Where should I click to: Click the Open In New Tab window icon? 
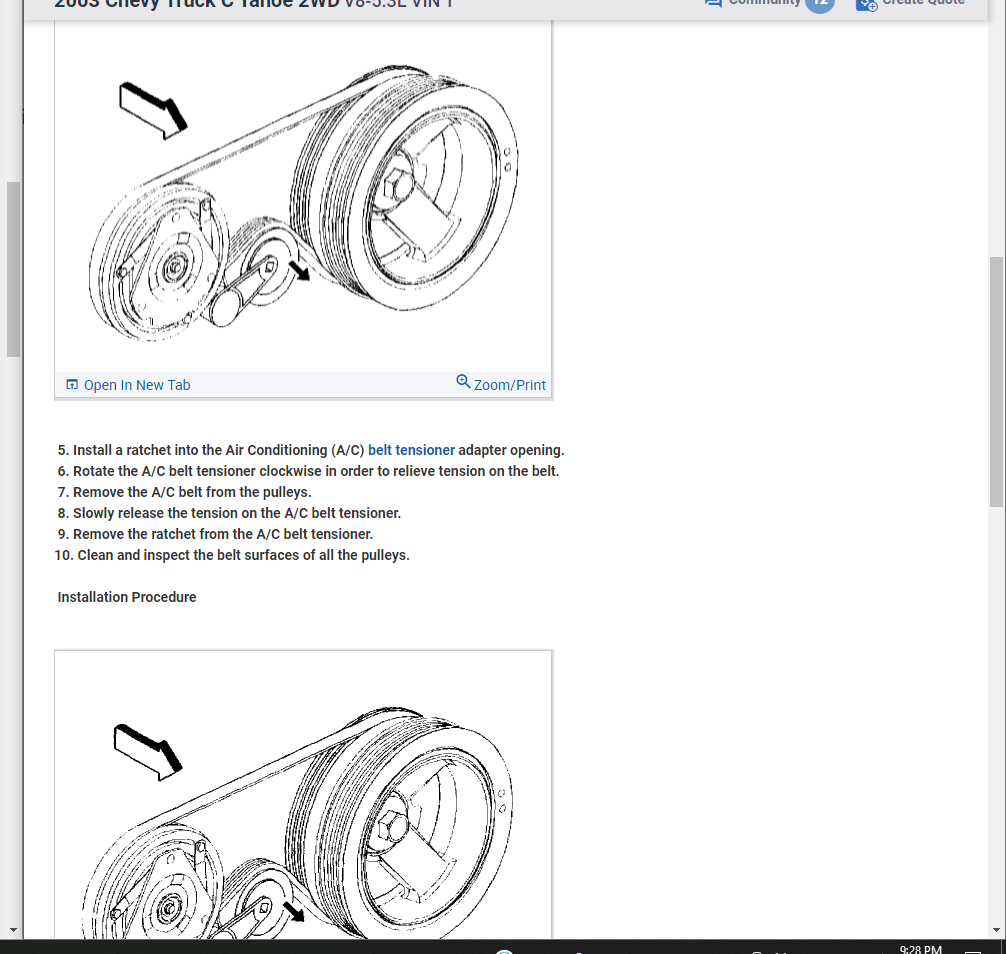[72, 384]
